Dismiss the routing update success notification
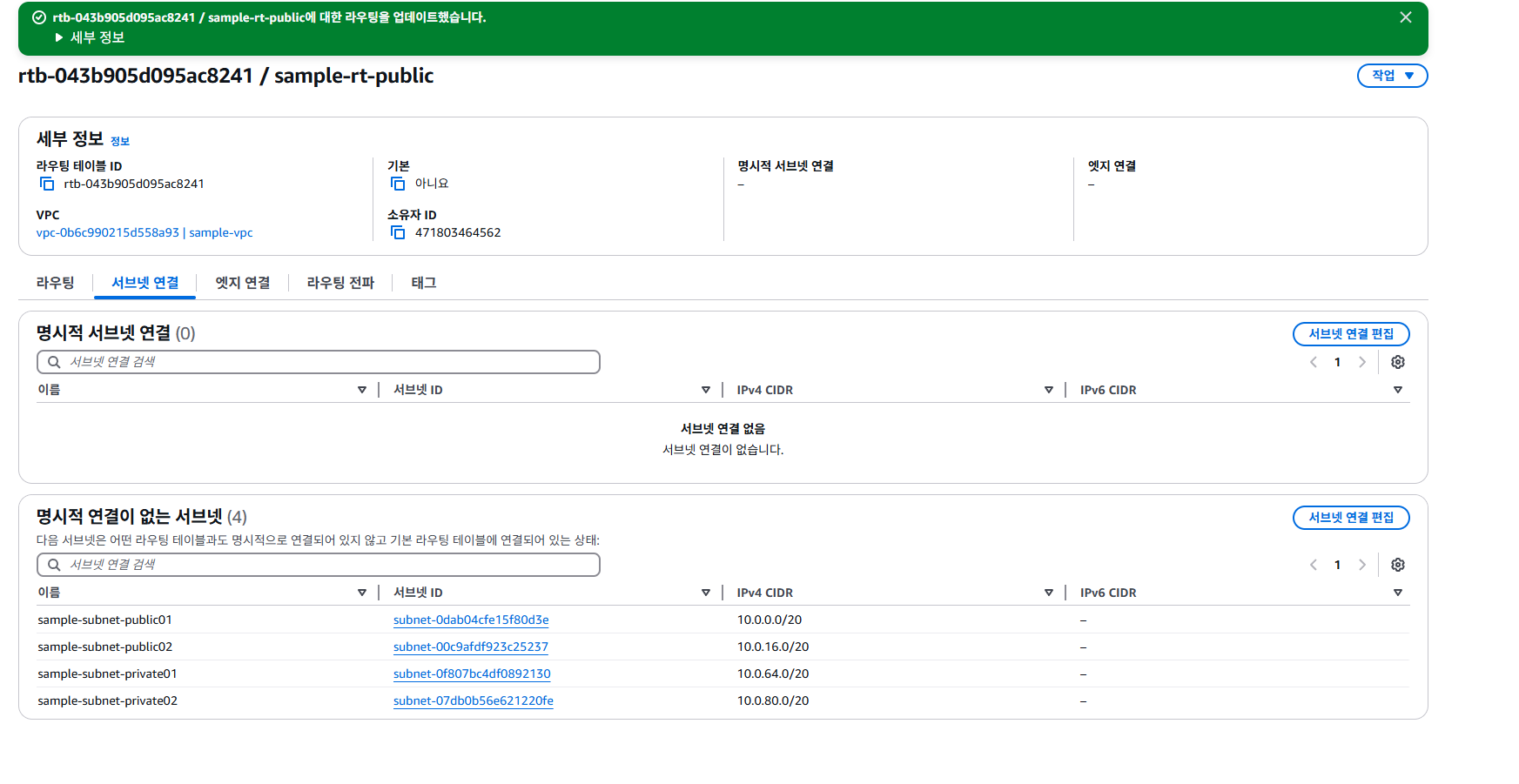1519x784 pixels. click(x=1405, y=17)
